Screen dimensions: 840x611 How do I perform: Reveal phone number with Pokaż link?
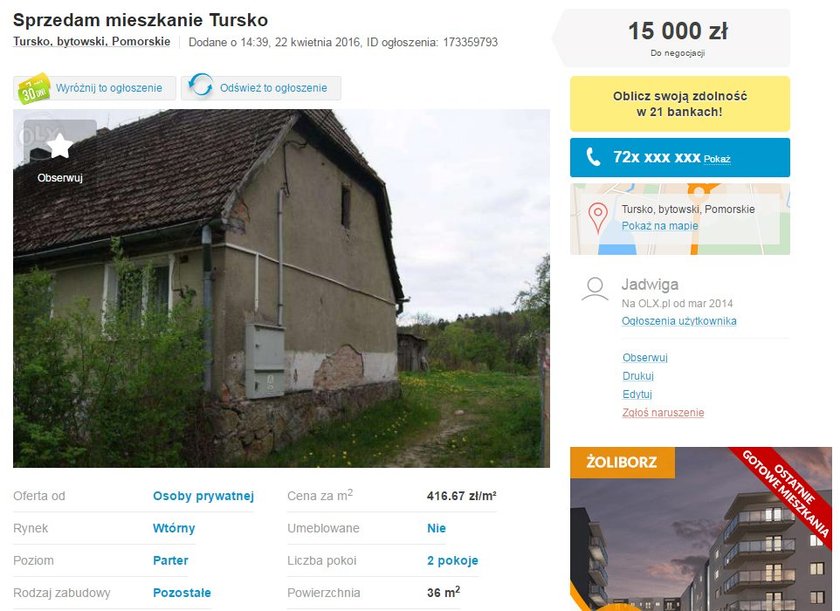pos(717,159)
